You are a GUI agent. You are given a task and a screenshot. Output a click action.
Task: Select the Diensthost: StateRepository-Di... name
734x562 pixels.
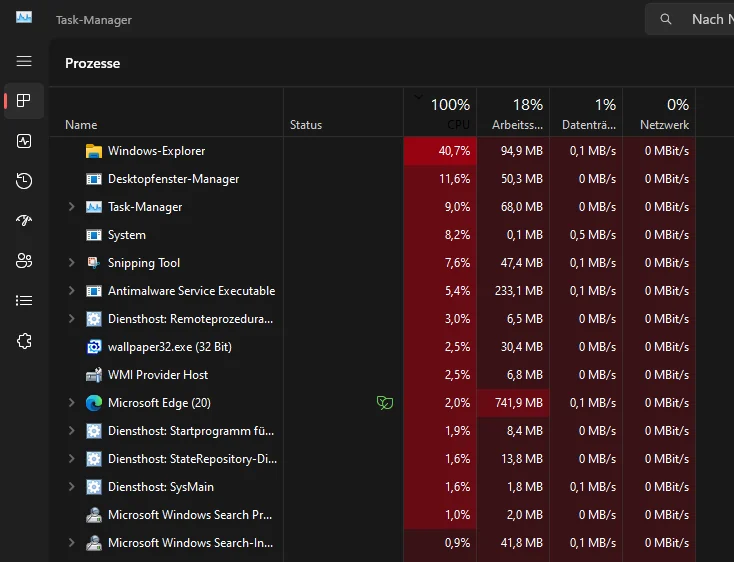tap(192, 459)
